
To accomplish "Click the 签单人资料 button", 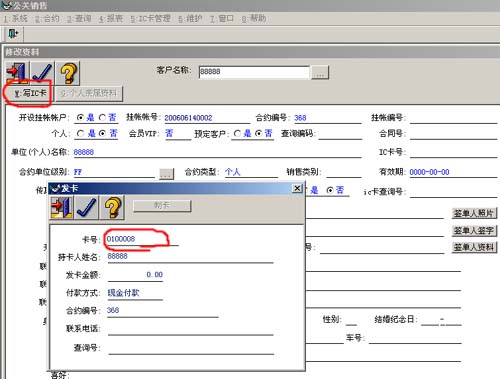I will click(x=474, y=247).
